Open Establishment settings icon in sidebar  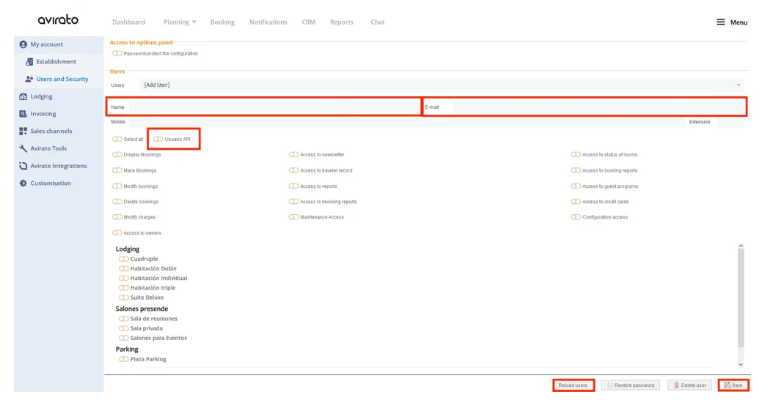(29, 61)
